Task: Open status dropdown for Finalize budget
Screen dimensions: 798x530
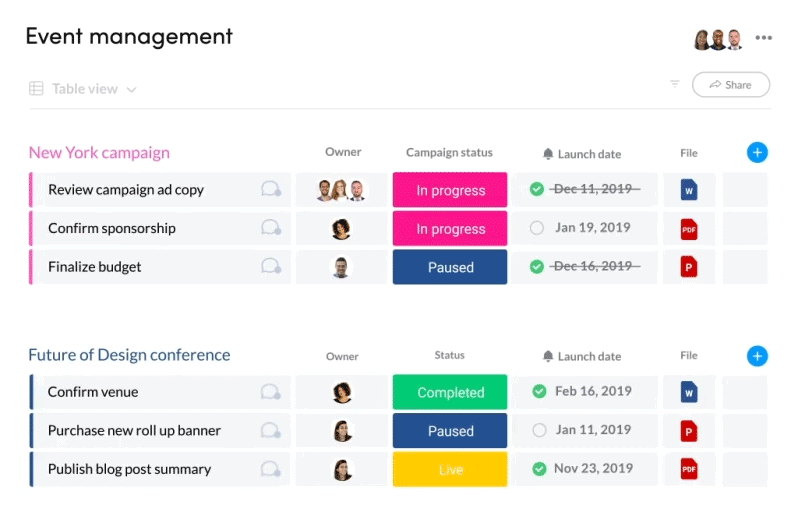Action: coord(450,267)
